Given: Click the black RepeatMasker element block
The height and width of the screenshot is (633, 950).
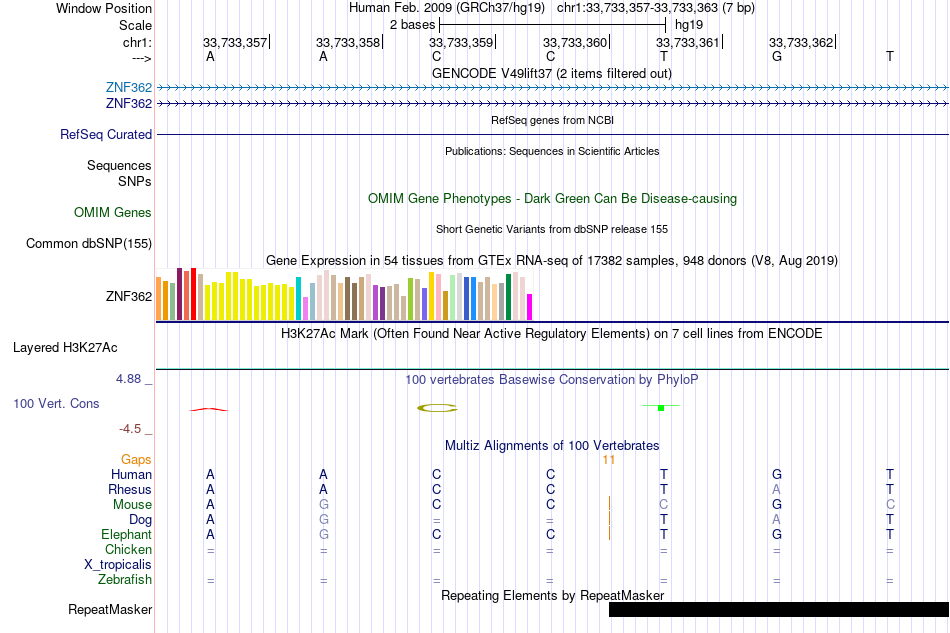Looking at the screenshot, I should click(779, 609).
